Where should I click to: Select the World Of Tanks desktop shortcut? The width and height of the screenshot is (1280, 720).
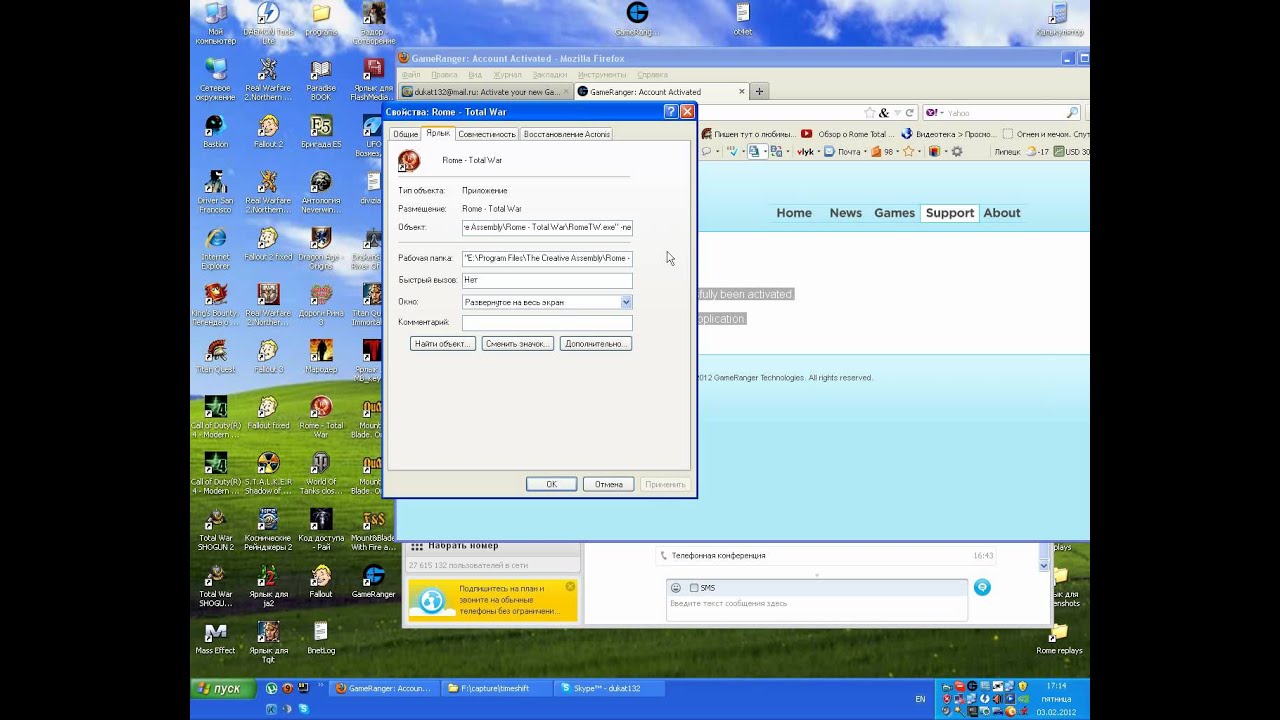click(321, 472)
